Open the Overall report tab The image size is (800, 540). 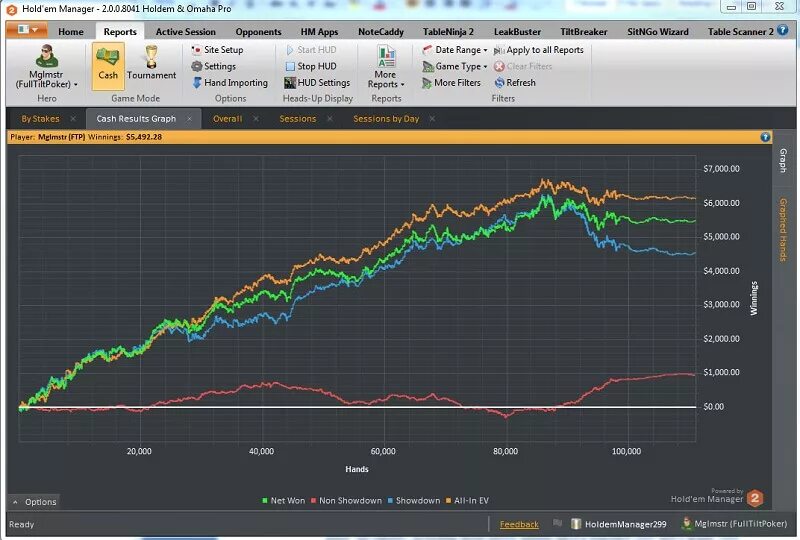point(228,118)
